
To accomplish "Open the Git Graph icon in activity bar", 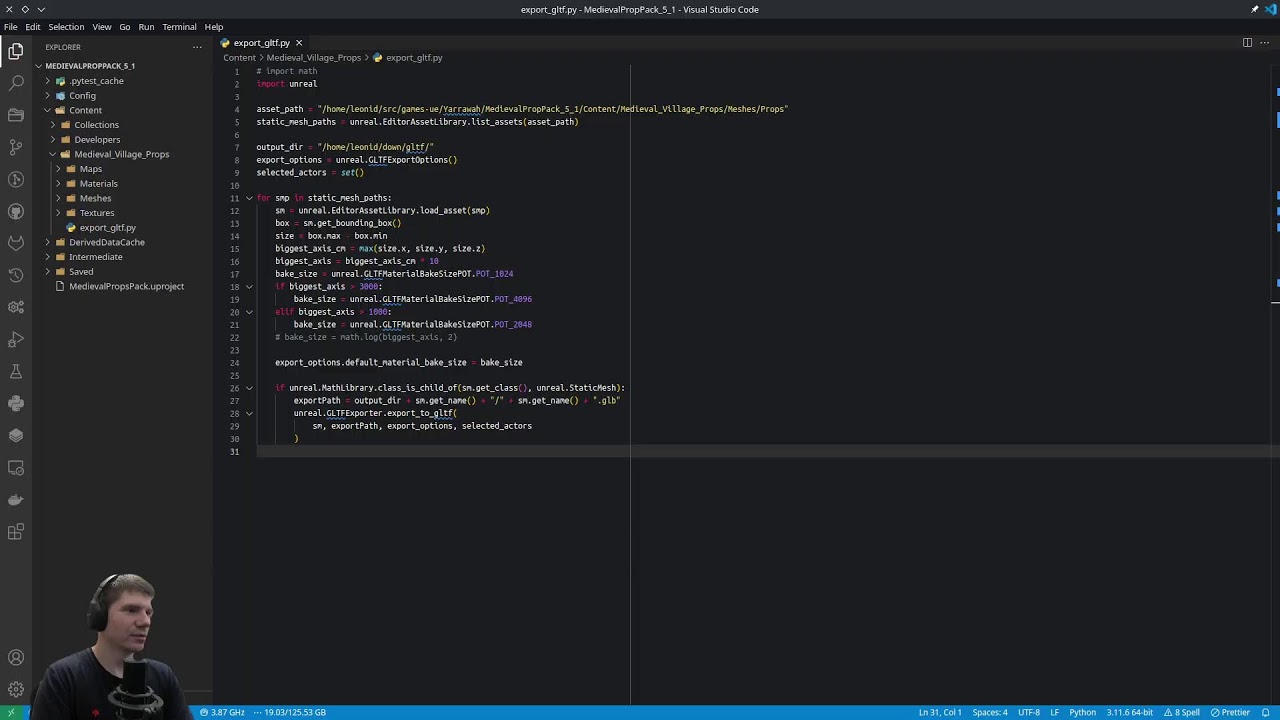I will coord(16,179).
